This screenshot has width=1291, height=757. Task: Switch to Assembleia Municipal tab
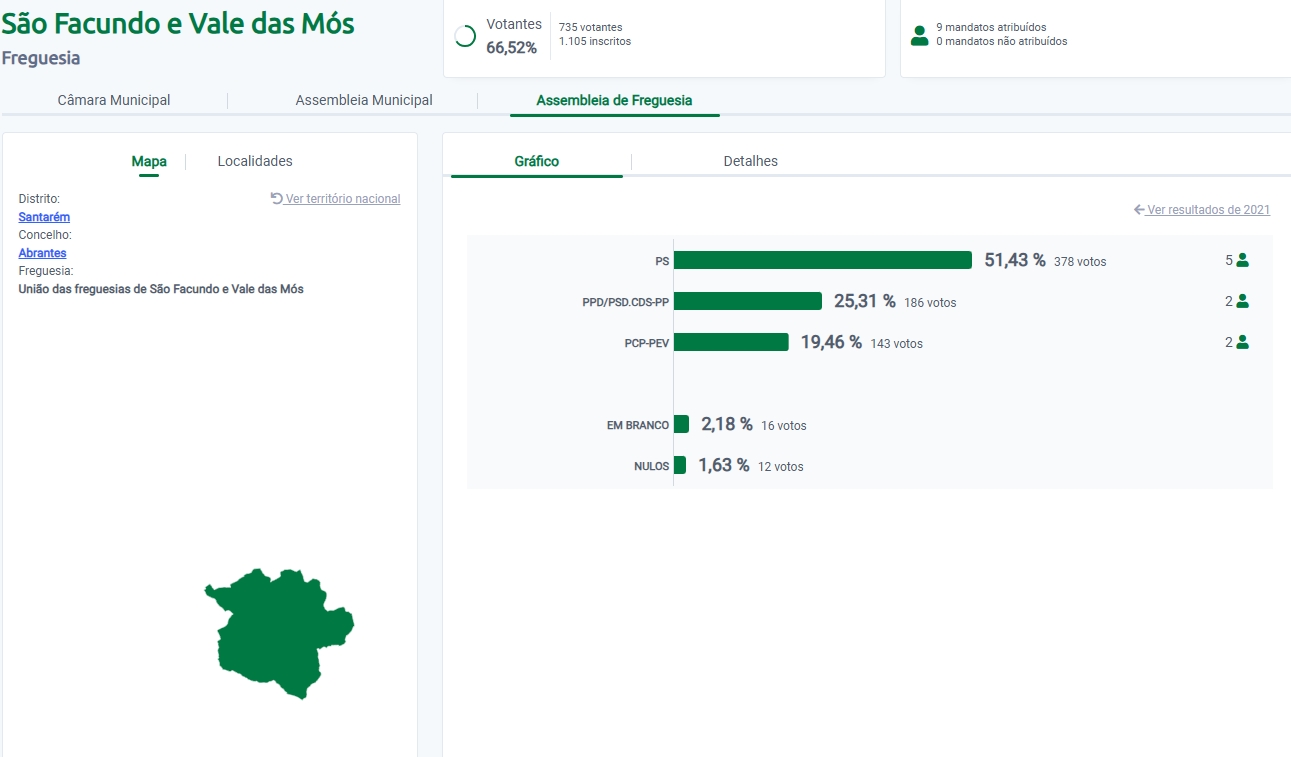364,100
